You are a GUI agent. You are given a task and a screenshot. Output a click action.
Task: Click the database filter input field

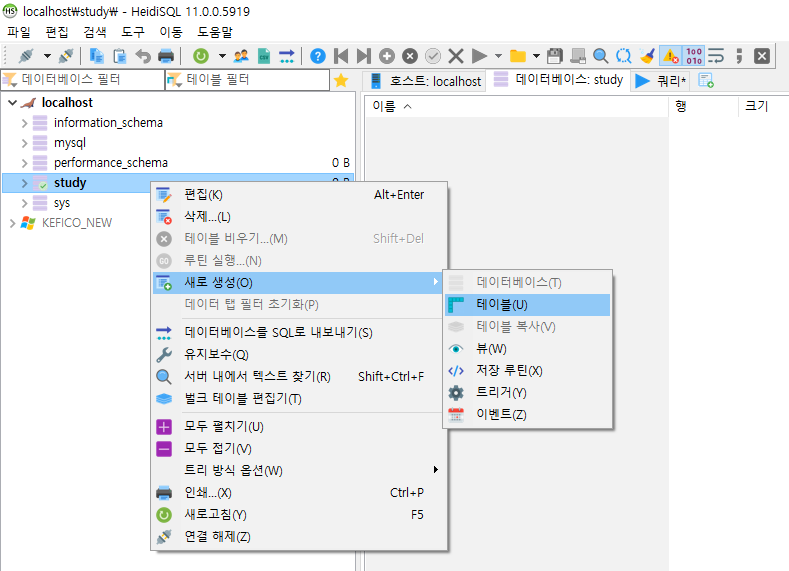pos(83,80)
